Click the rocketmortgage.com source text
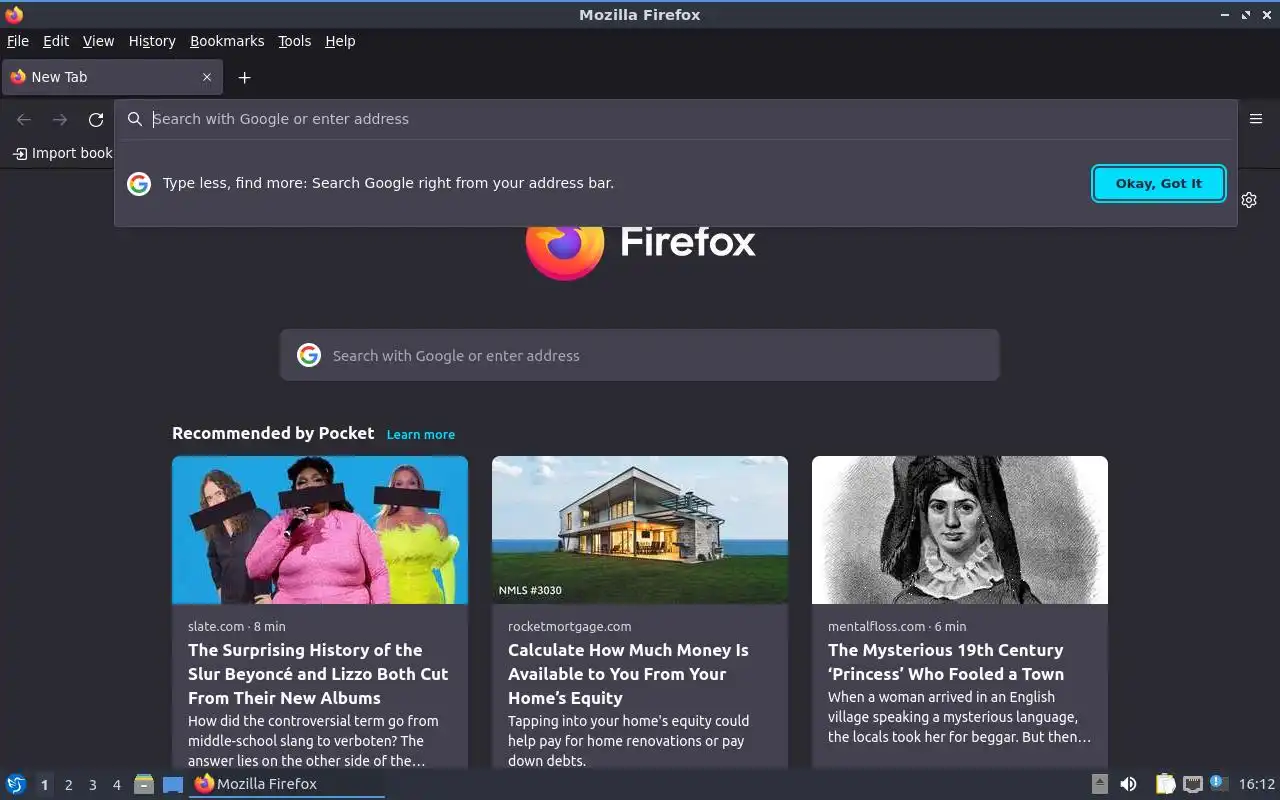This screenshot has height=800, width=1280. (570, 626)
